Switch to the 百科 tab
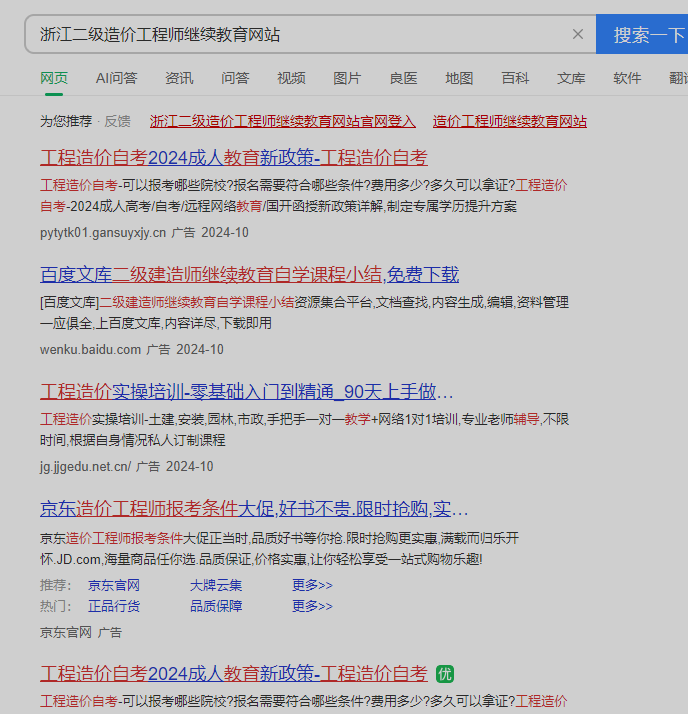The height and width of the screenshot is (714, 688). tap(515, 78)
